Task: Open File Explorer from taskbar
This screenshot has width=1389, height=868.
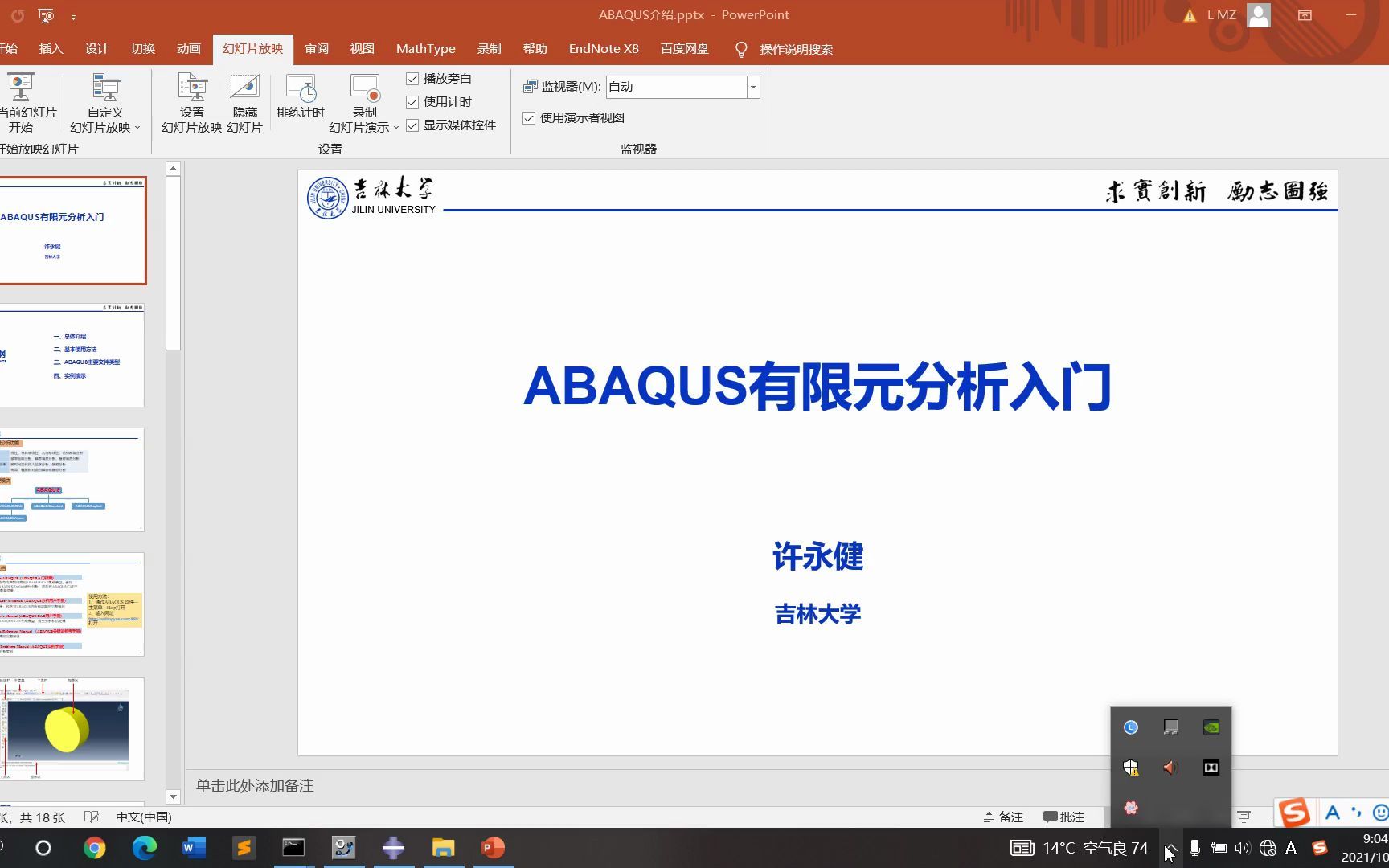Action: point(443,848)
